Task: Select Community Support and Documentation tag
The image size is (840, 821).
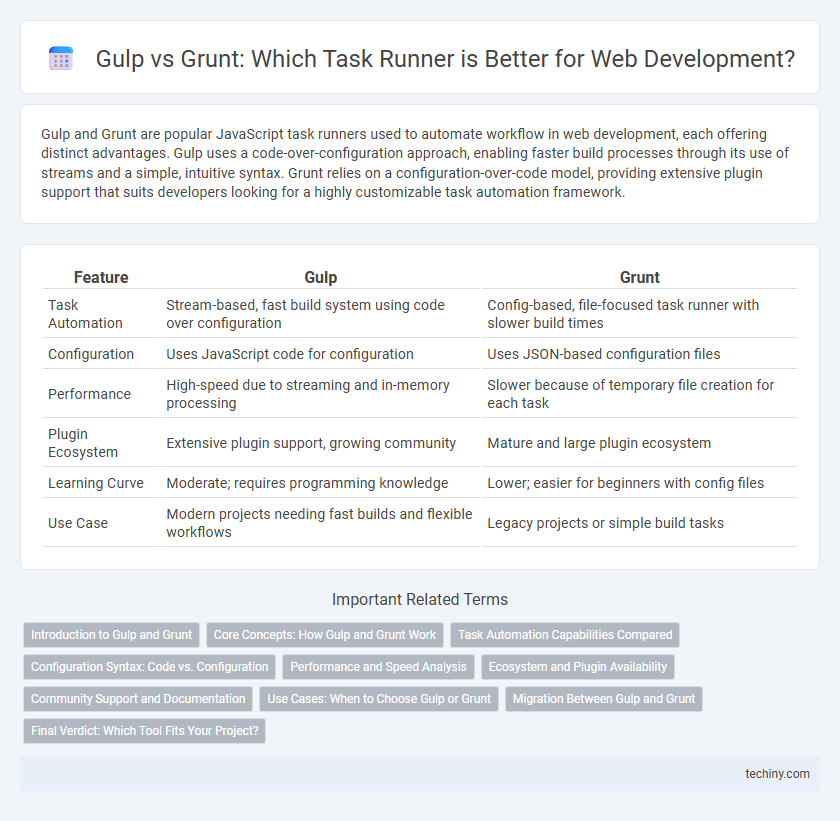Action: (138, 699)
